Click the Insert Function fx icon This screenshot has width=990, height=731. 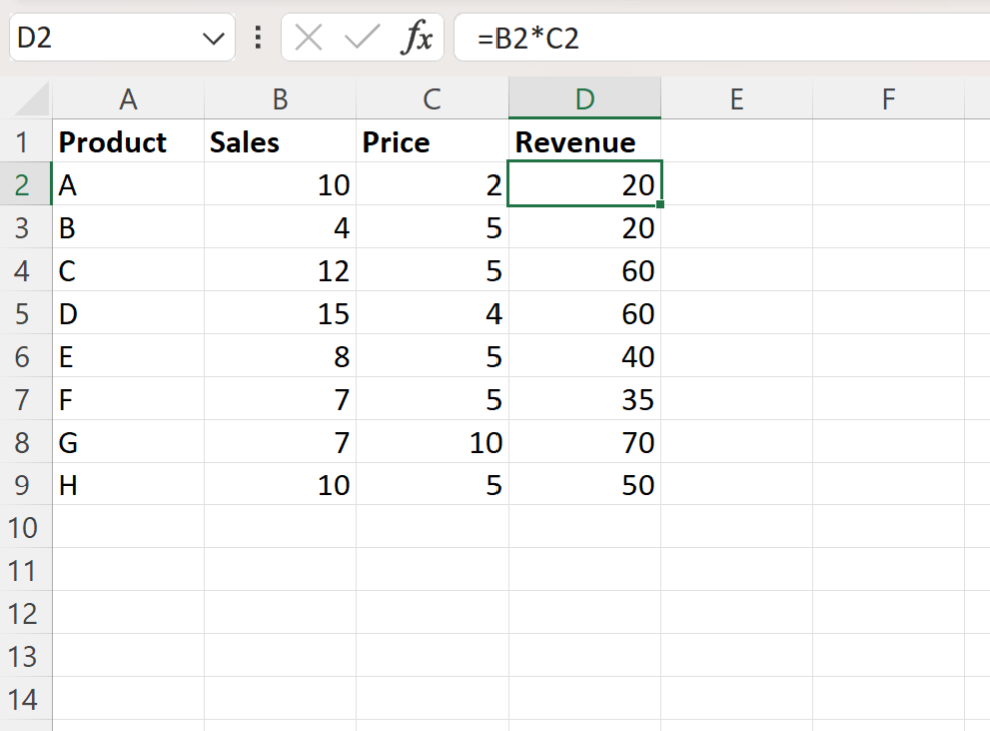pos(420,37)
